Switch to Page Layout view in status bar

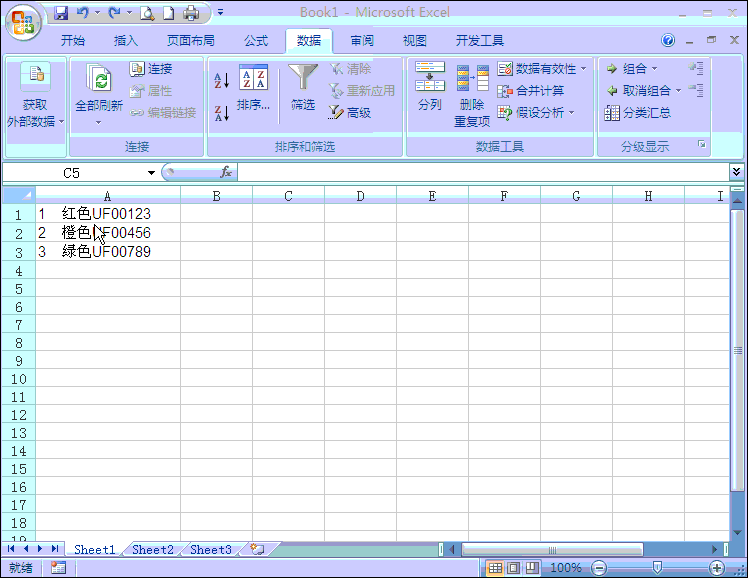tap(513, 568)
